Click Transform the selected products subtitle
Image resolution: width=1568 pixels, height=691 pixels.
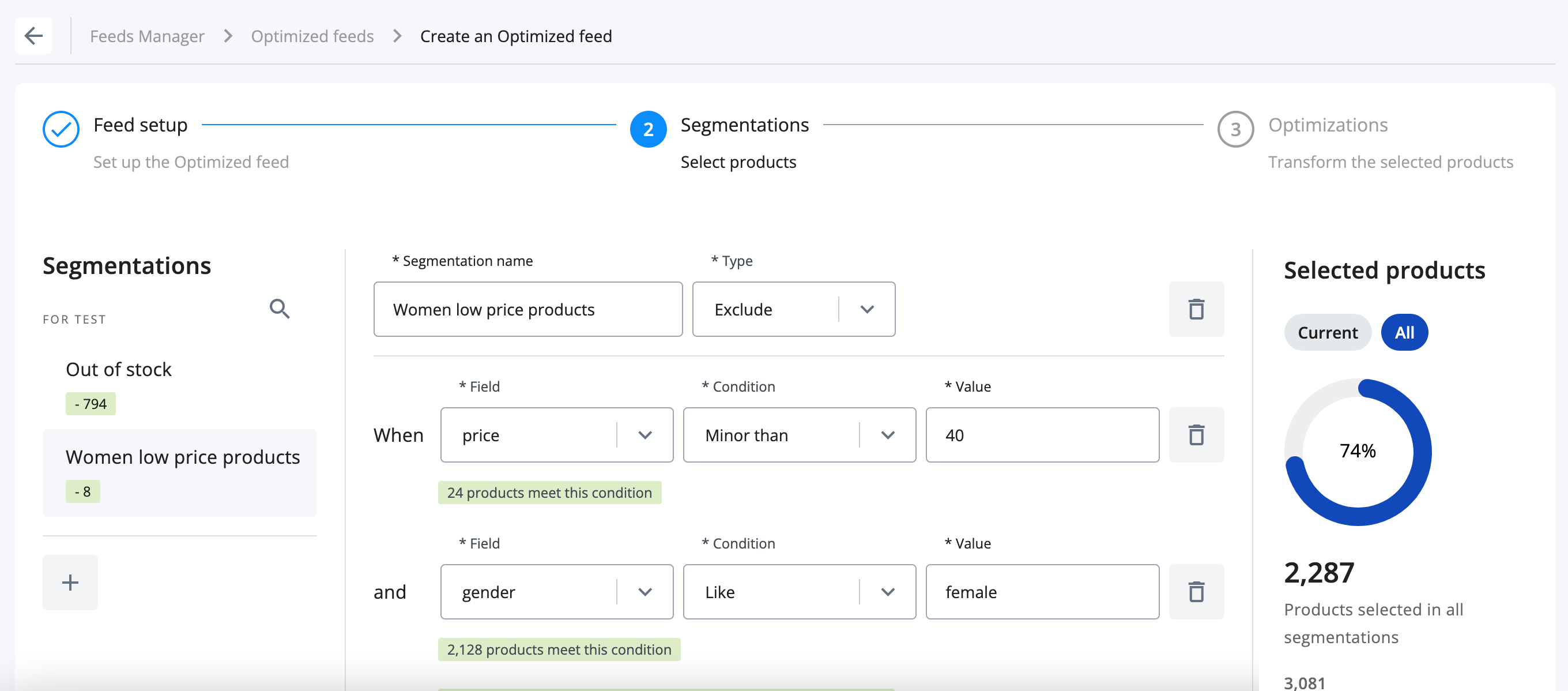point(1390,162)
